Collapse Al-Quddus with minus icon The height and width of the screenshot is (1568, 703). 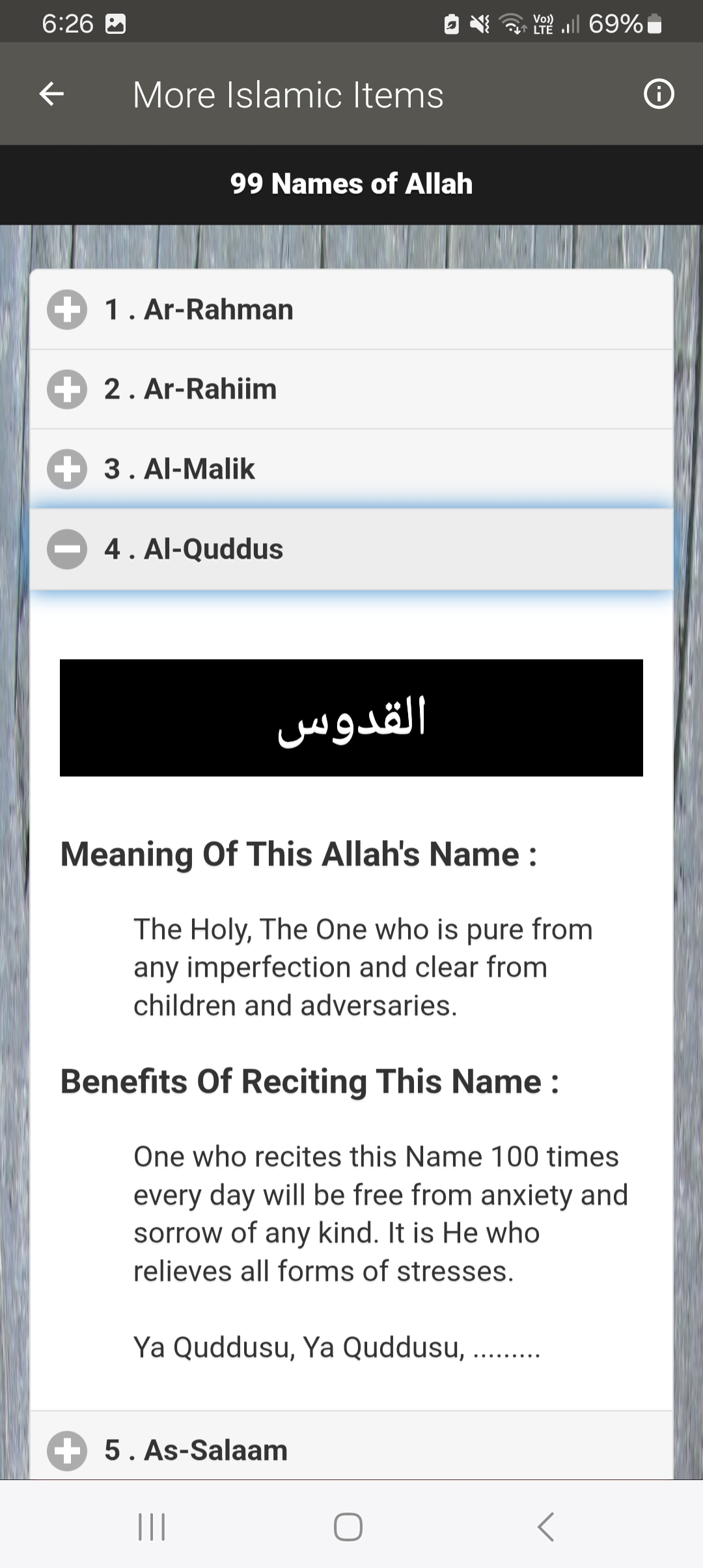(x=67, y=549)
